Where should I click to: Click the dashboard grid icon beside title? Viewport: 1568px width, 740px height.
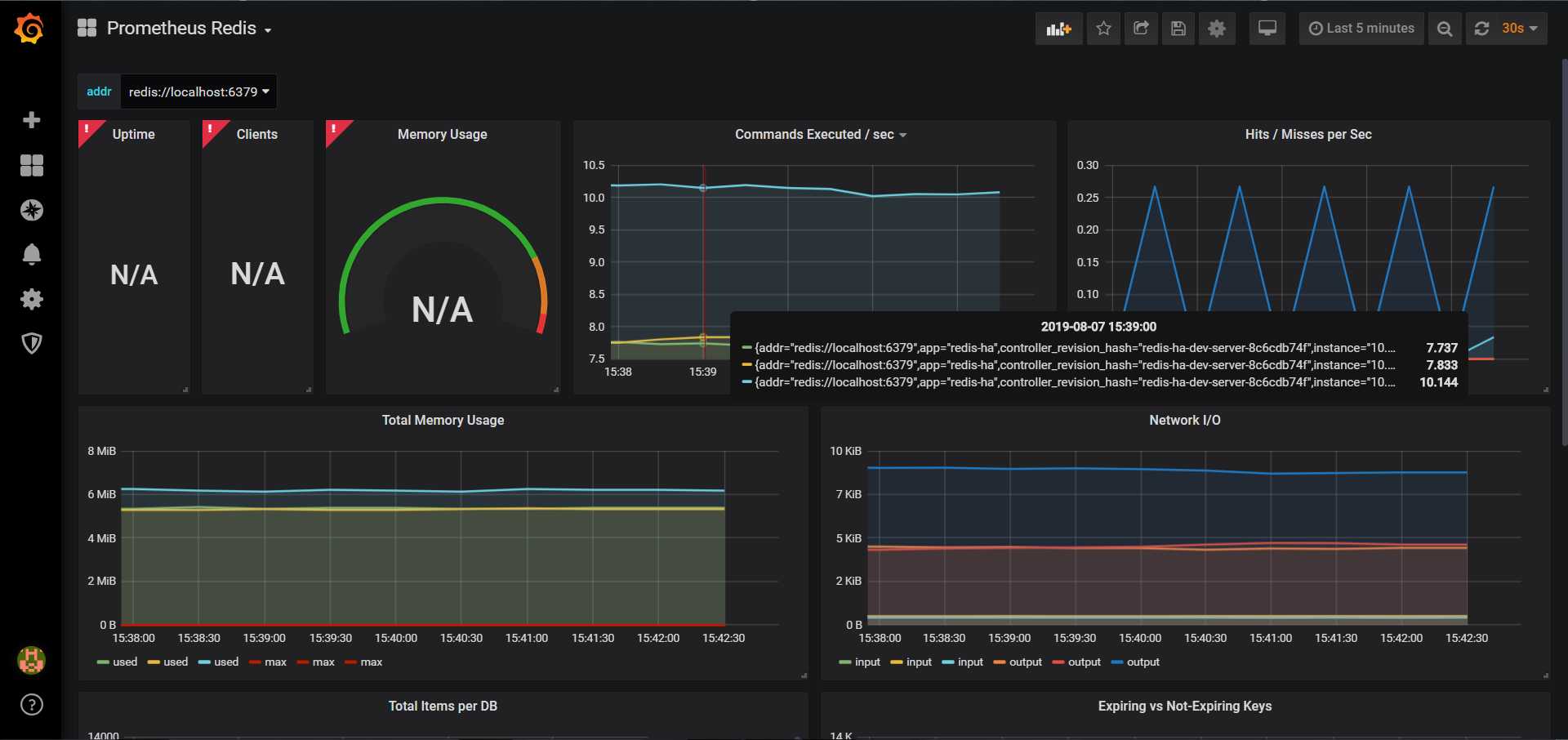click(x=87, y=28)
